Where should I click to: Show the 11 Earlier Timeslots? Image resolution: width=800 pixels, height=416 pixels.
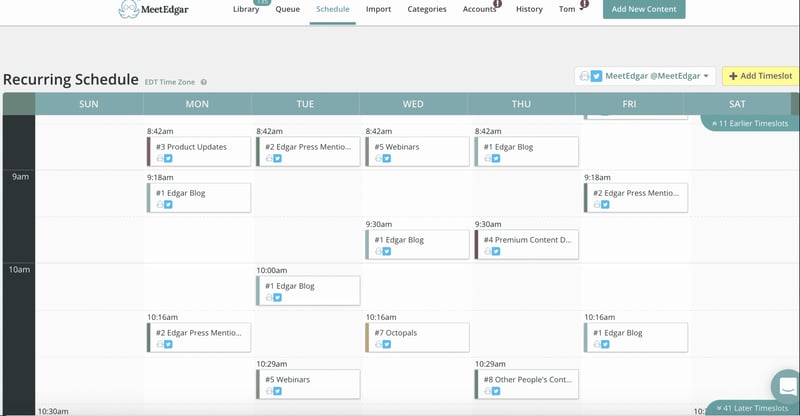pos(750,124)
